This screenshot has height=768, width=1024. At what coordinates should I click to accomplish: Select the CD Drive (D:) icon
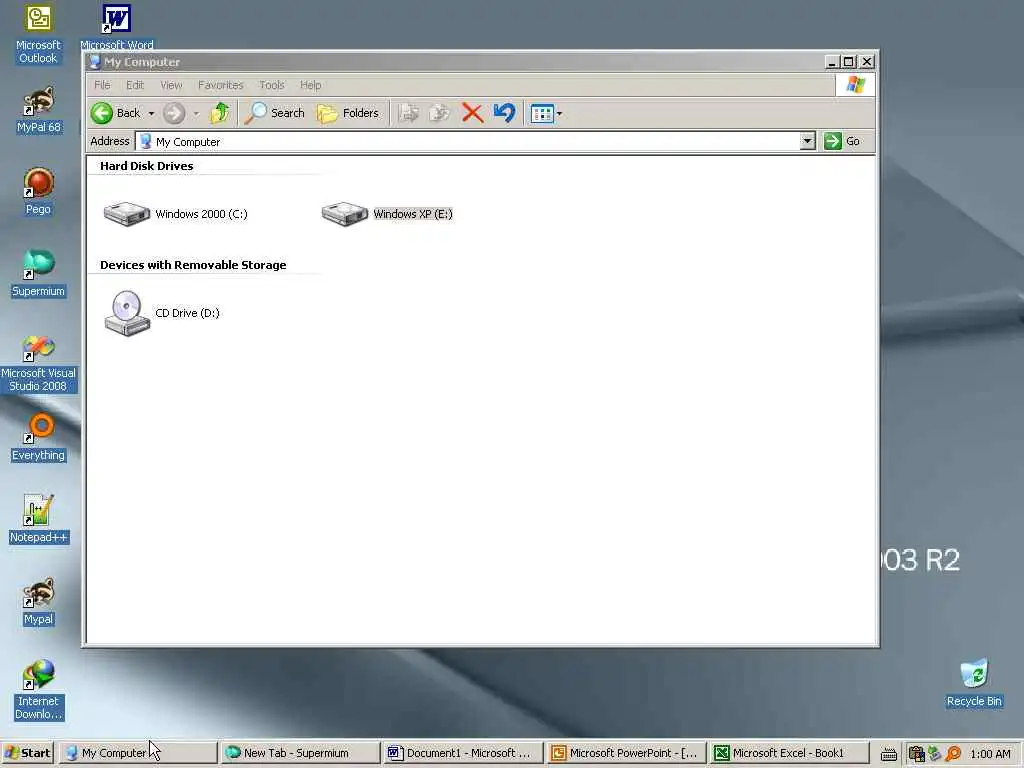(161, 313)
